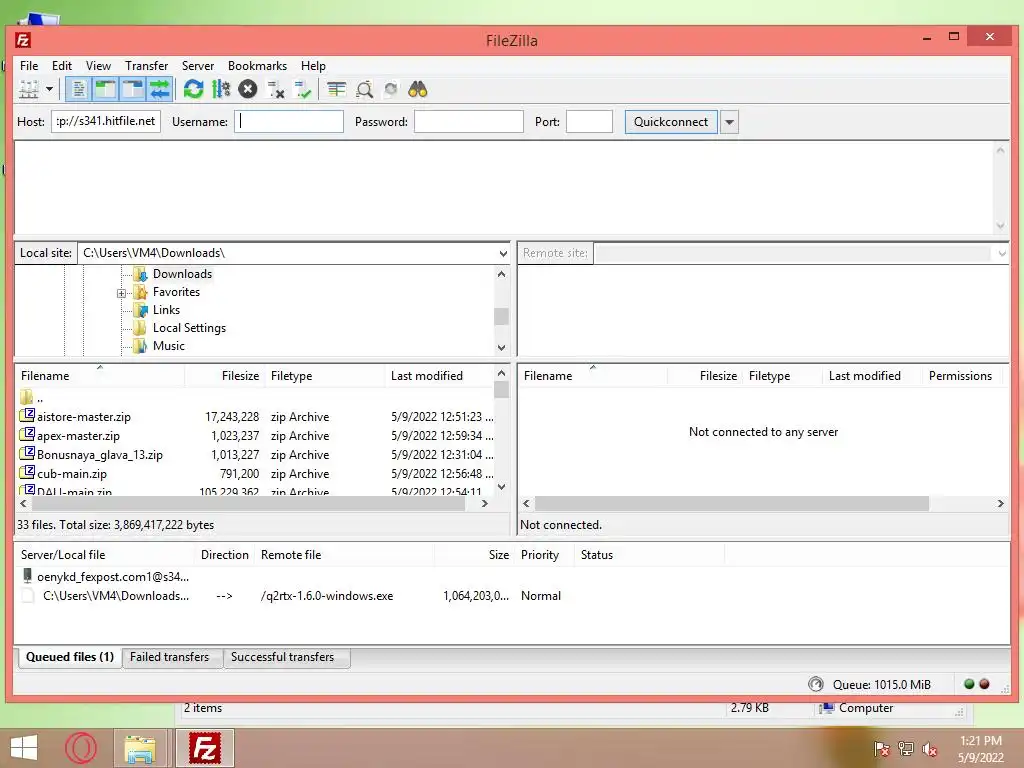Open Opera browser from taskbar
Viewport: 1024px width, 768px height.
click(81, 748)
